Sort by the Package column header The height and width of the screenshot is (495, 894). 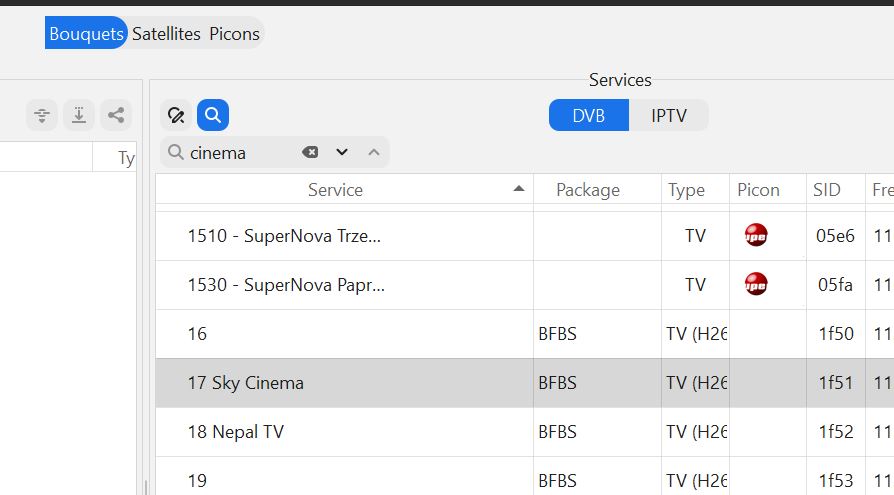(x=597, y=189)
